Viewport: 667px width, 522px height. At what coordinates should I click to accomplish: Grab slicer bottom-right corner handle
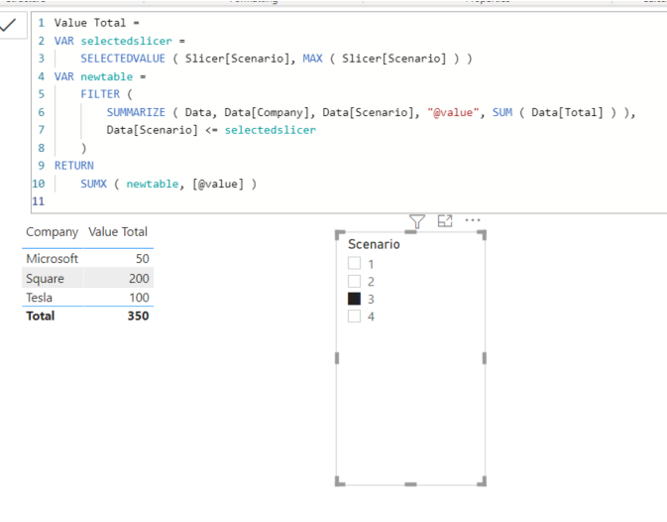coord(482,481)
